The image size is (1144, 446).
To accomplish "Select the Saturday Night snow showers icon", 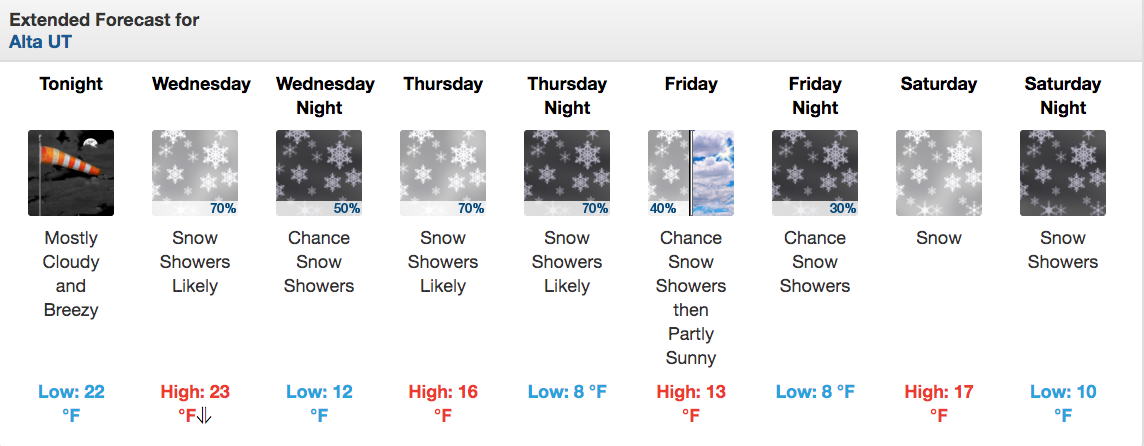I will tap(1063, 173).
